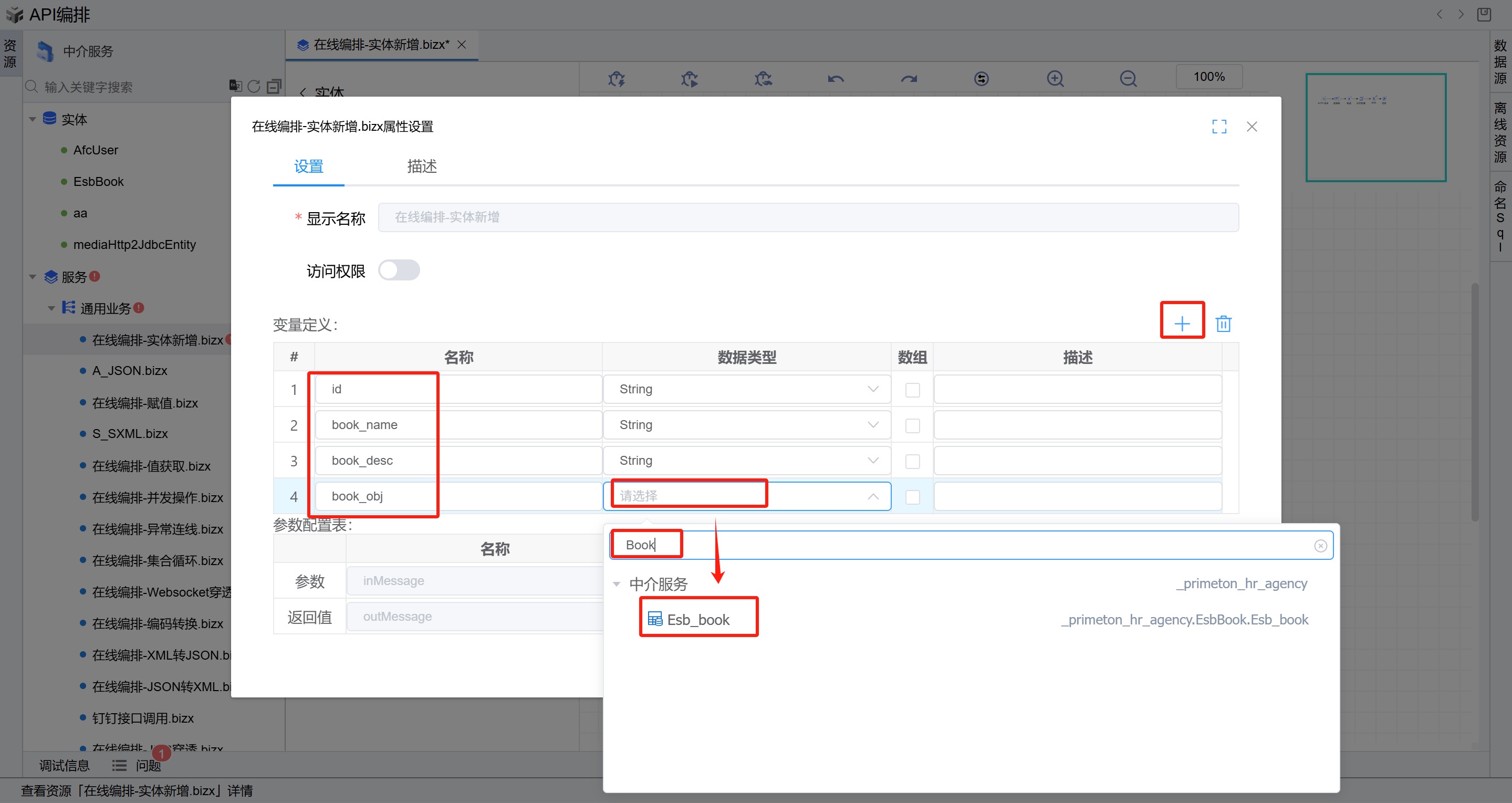This screenshot has height=803, width=1512.
Task: Switch to the 描述 tab
Action: pyautogui.click(x=421, y=166)
